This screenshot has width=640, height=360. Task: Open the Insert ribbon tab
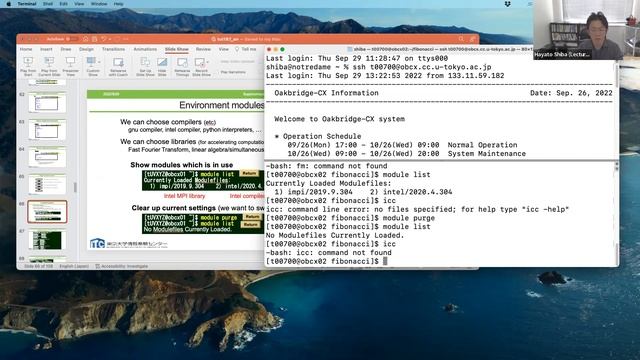pos(46,49)
